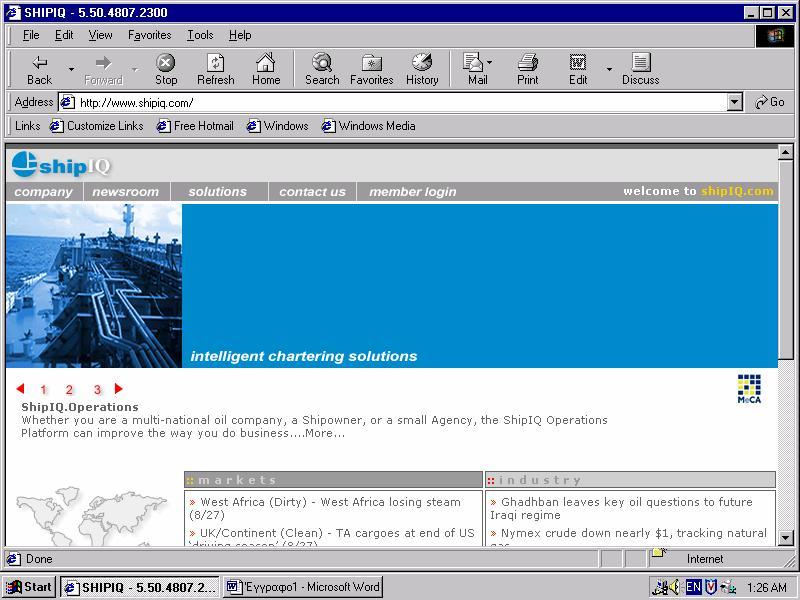
Task: Click the Print toolbar button
Action: 528,69
